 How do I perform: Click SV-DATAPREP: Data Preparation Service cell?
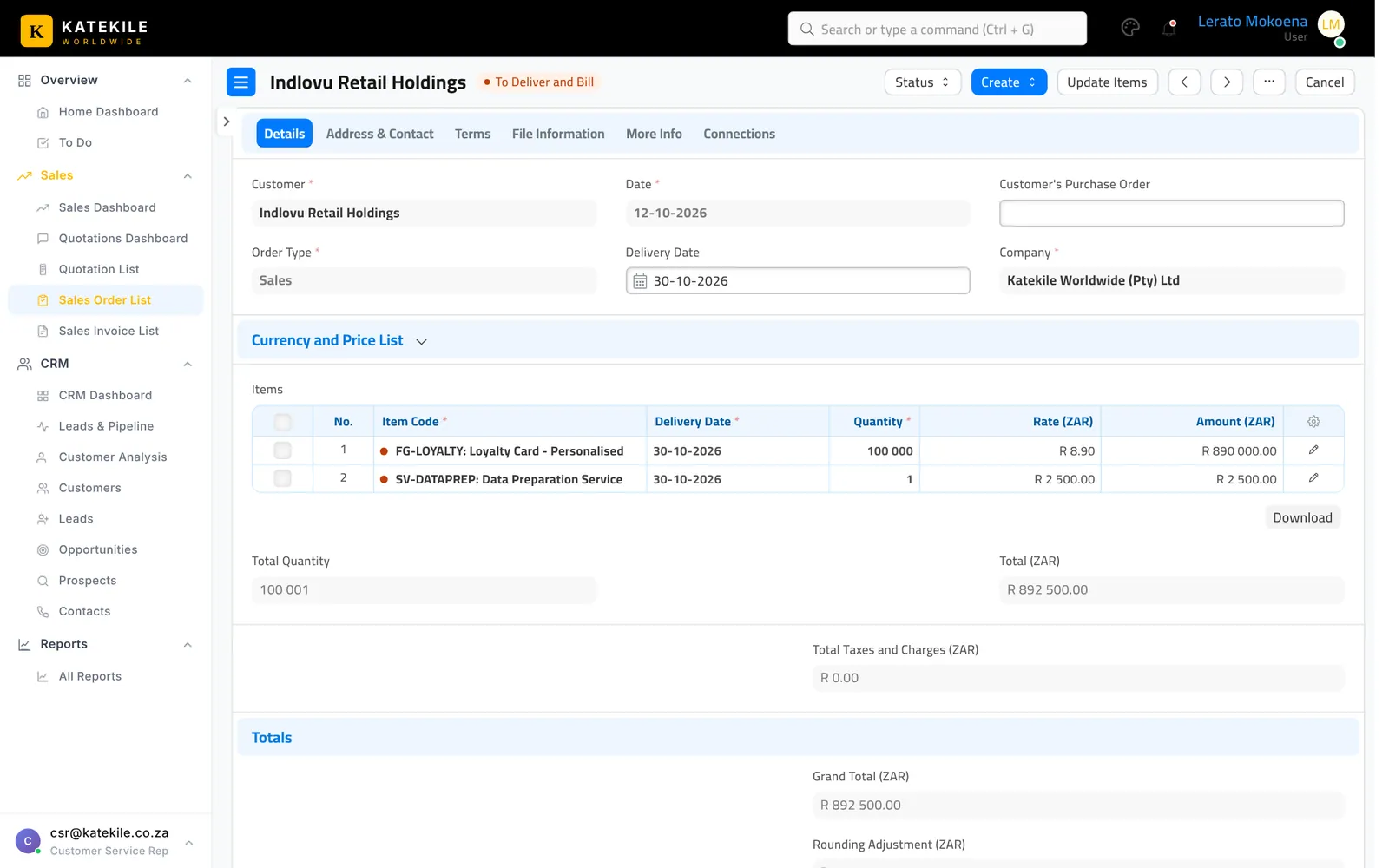point(510,478)
